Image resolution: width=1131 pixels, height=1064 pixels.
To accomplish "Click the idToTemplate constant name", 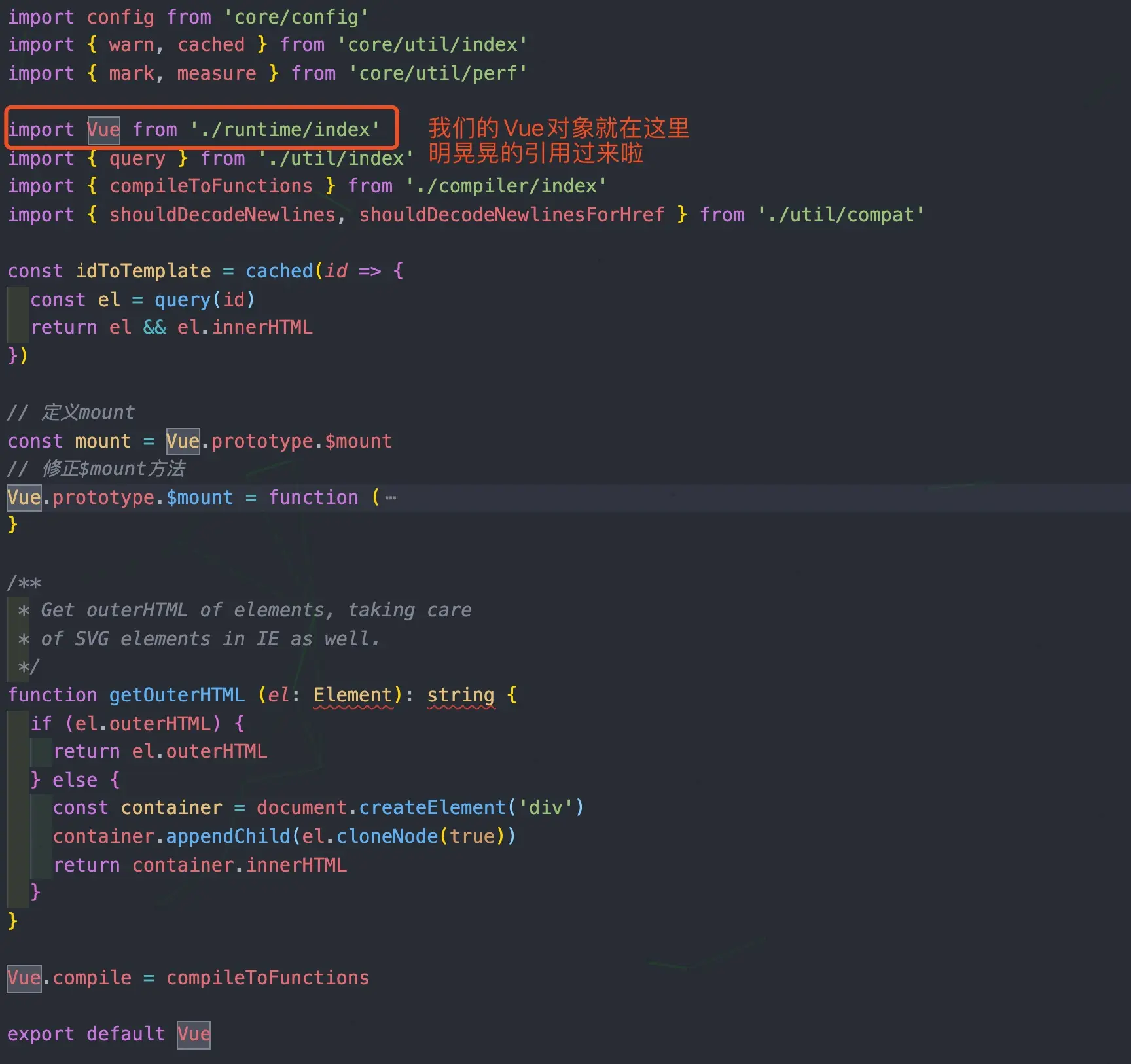I will click(x=143, y=271).
